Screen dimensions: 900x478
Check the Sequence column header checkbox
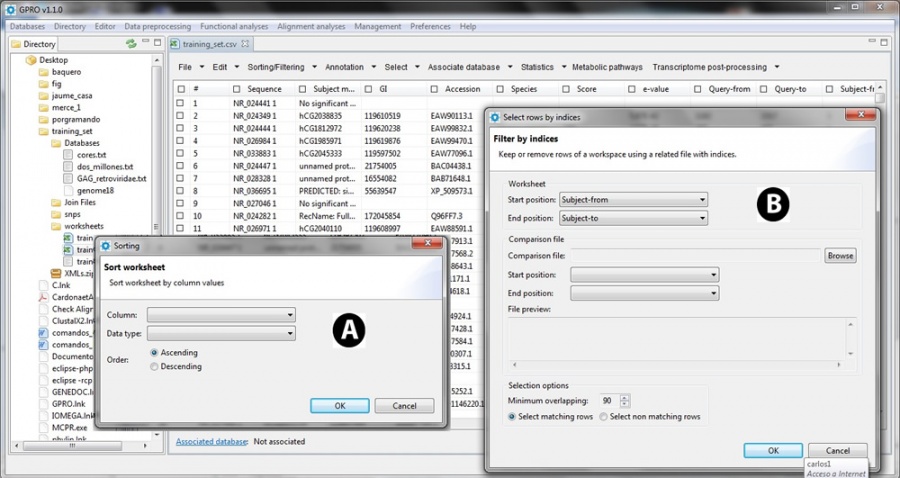tap(237, 89)
